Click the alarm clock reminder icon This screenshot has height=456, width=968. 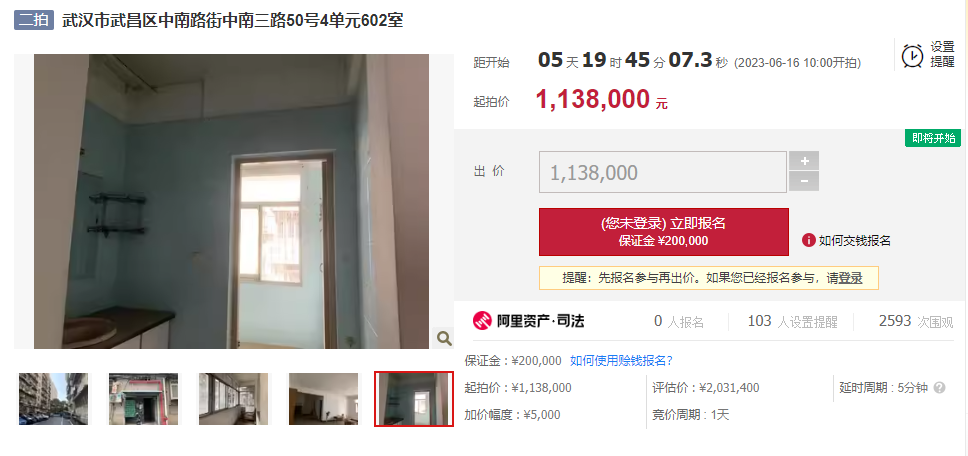pos(912,56)
